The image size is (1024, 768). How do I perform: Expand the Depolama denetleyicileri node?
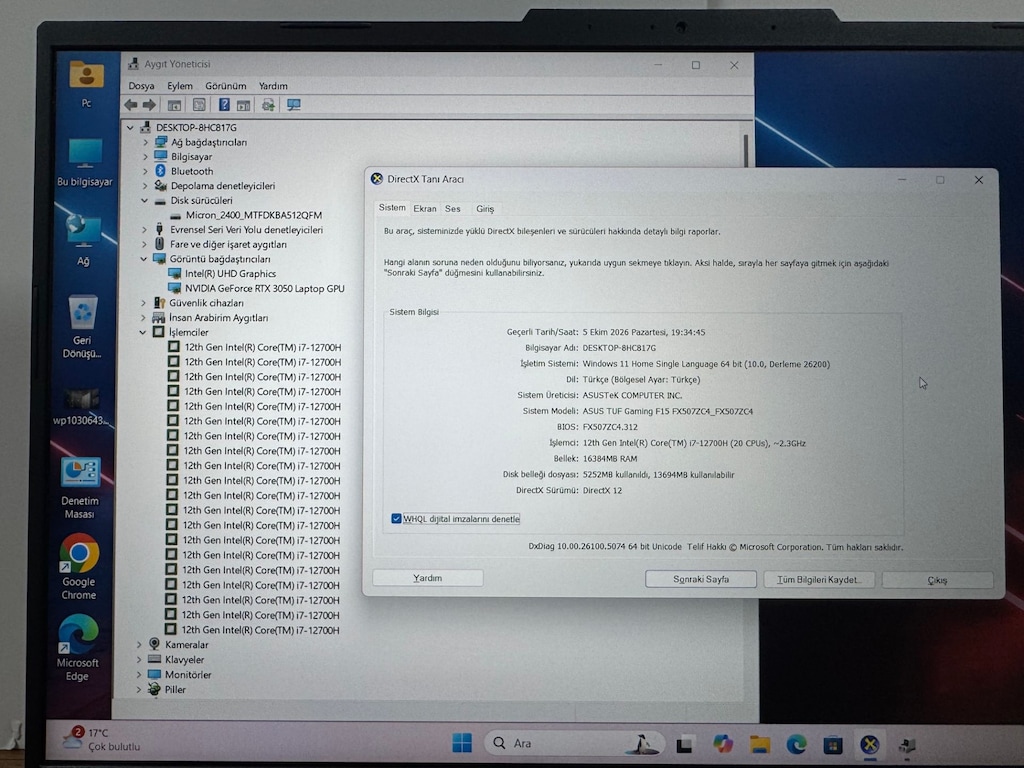pos(145,186)
